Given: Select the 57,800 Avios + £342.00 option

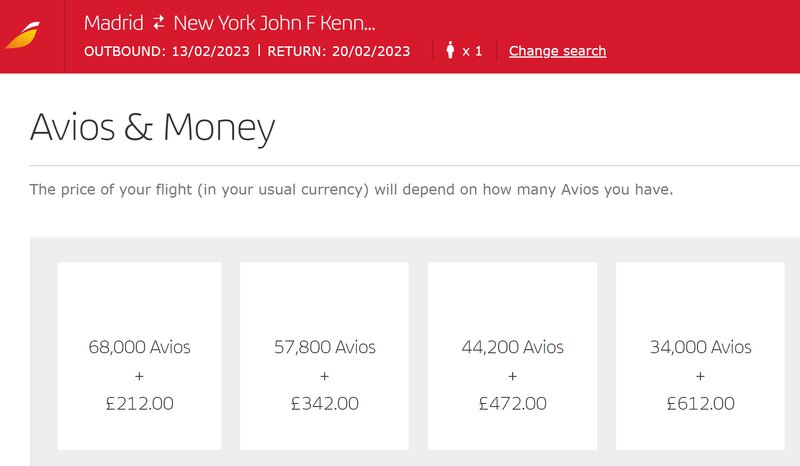Looking at the screenshot, I should (324, 356).
